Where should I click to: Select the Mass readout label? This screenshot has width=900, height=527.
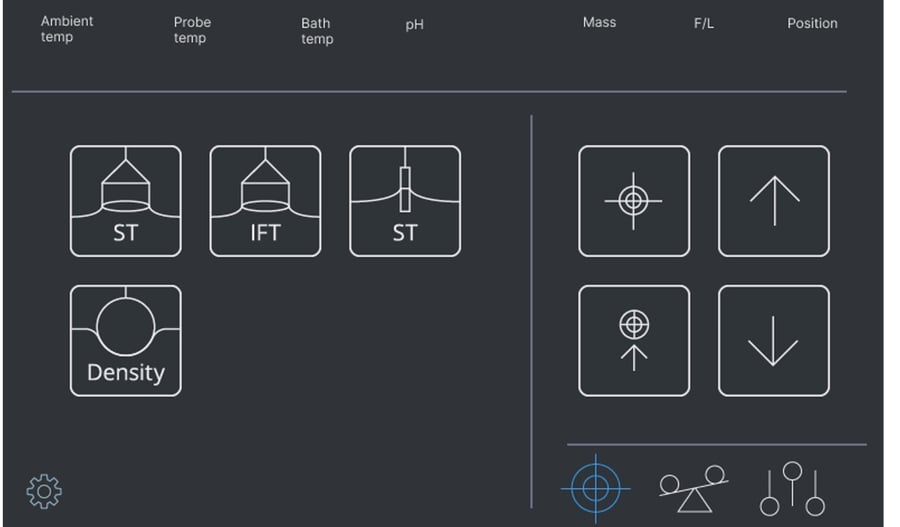pos(599,22)
